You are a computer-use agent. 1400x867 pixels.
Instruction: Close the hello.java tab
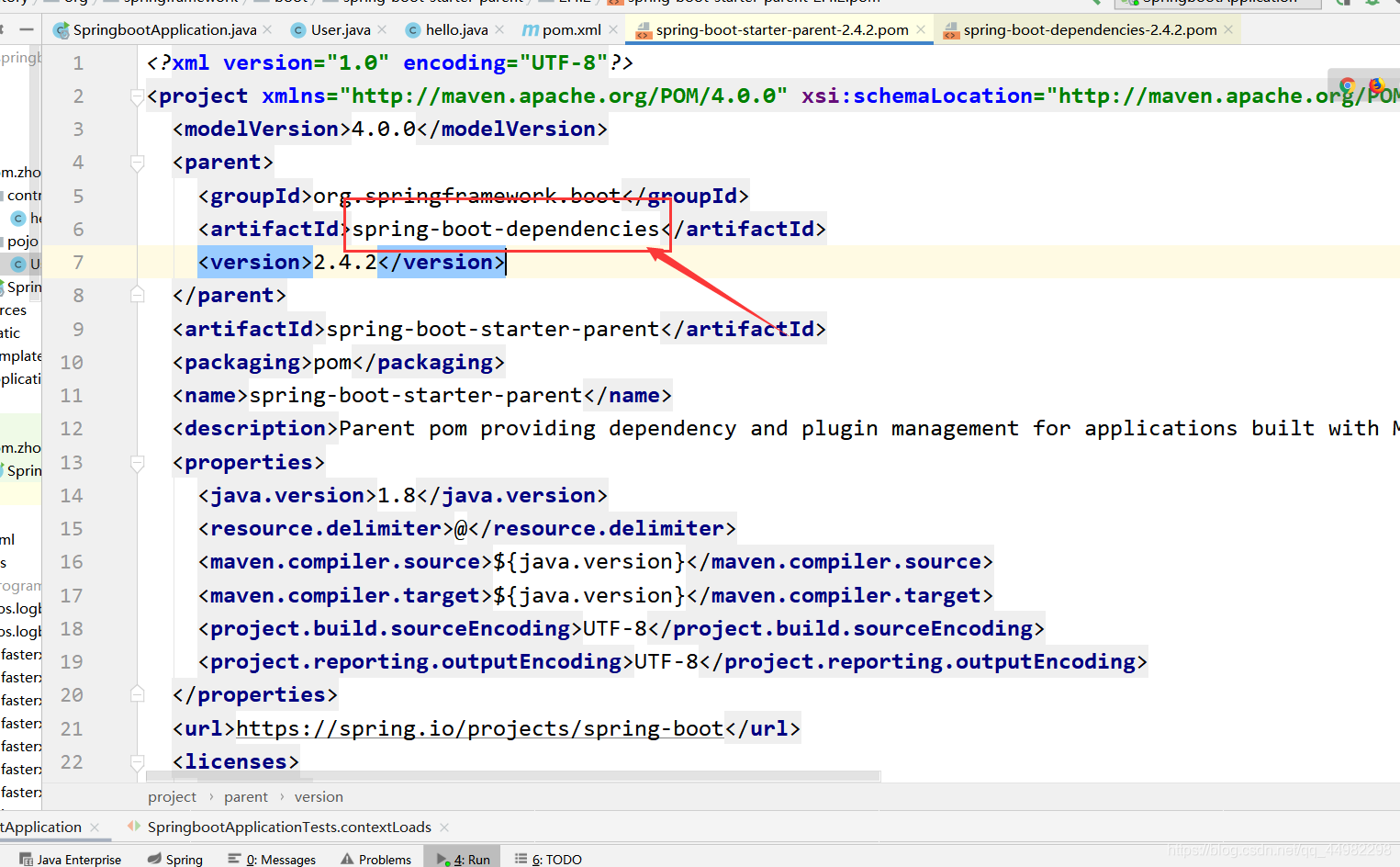(x=499, y=29)
